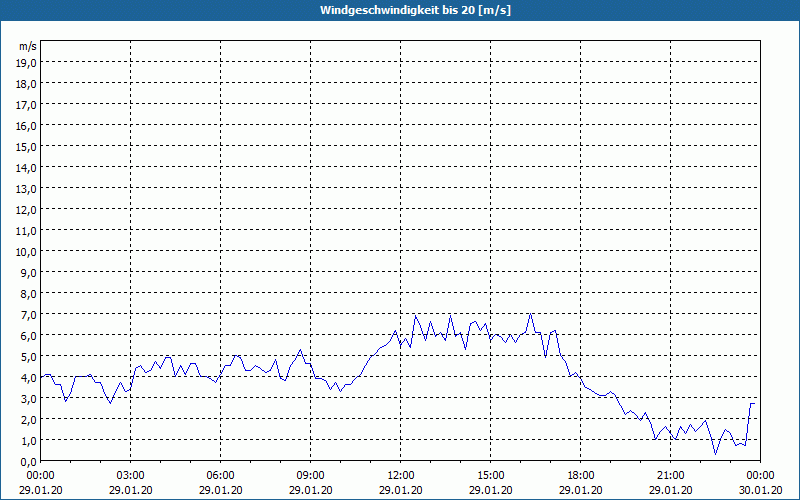Click the 21:00 time axis label
The height and width of the screenshot is (500, 800).
pyautogui.click(x=670, y=476)
